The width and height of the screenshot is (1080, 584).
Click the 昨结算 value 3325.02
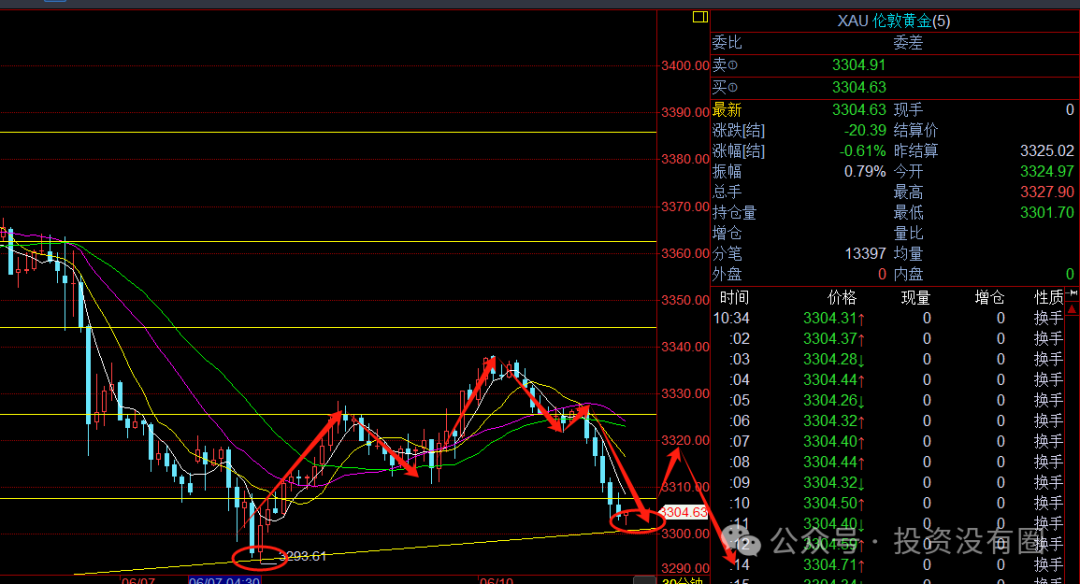click(x=1047, y=151)
